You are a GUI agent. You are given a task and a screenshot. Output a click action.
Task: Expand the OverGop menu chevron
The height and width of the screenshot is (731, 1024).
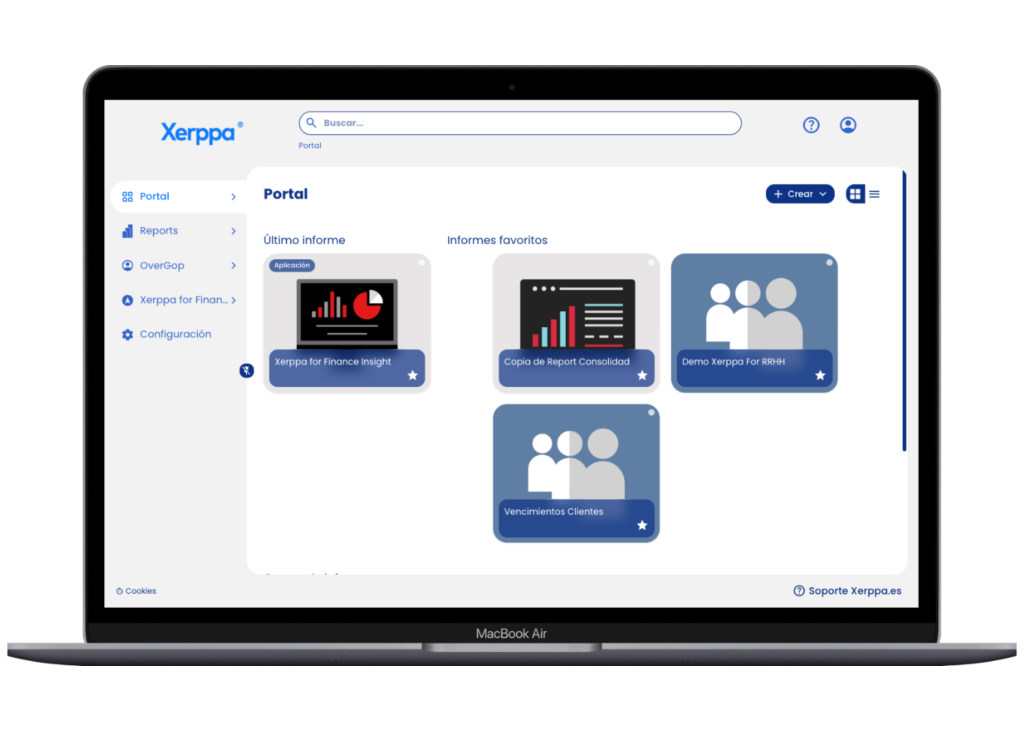(233, 265)
